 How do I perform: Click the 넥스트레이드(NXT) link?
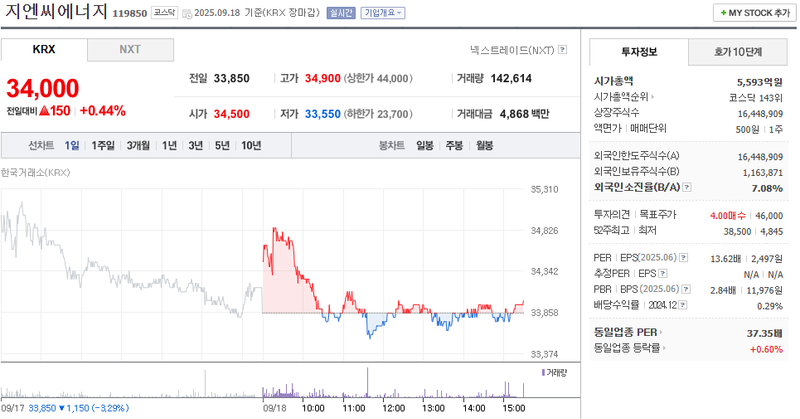512,50
